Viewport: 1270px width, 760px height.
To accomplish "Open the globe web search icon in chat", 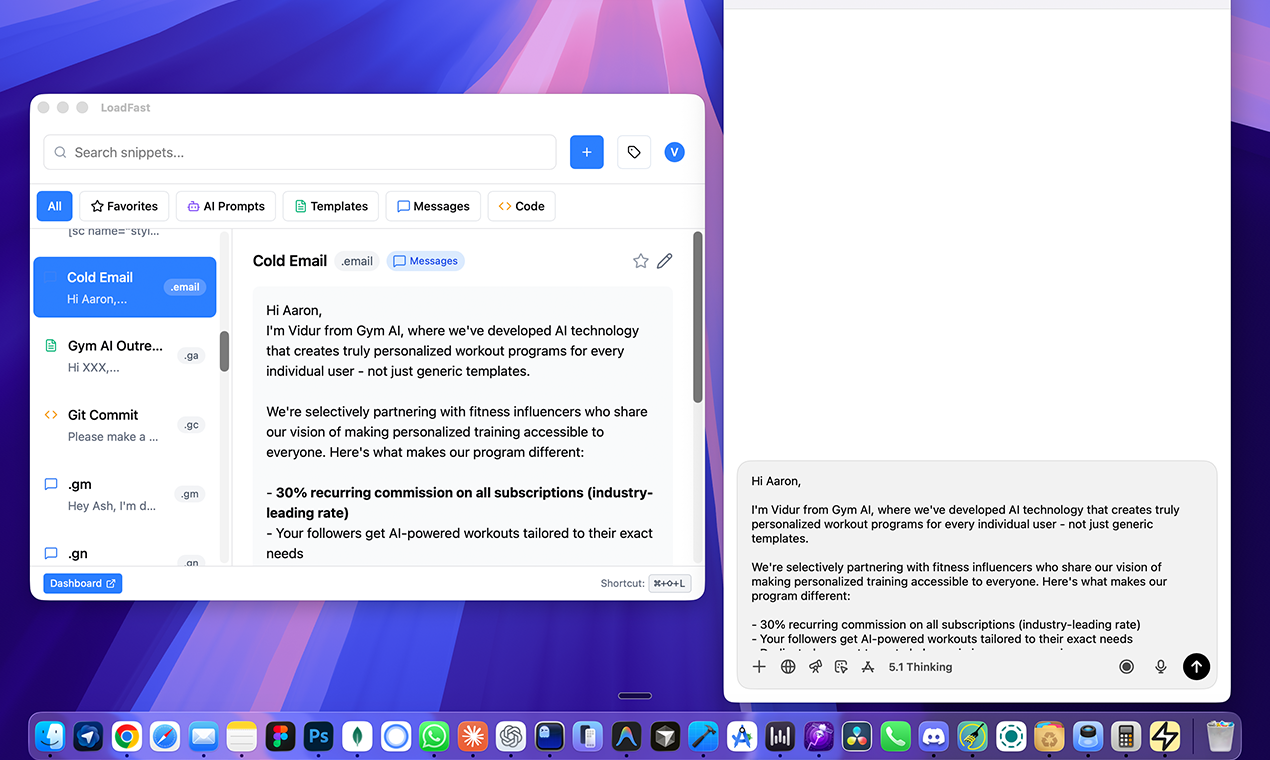I will [788, 666].
